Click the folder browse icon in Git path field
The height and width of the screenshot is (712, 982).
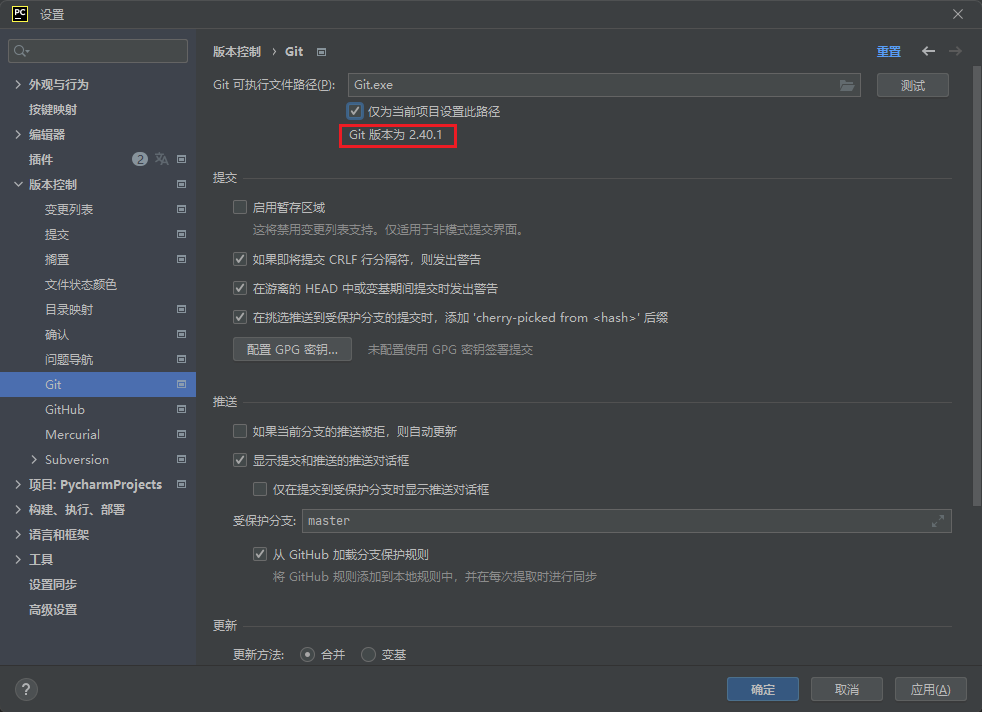point(847,85)
